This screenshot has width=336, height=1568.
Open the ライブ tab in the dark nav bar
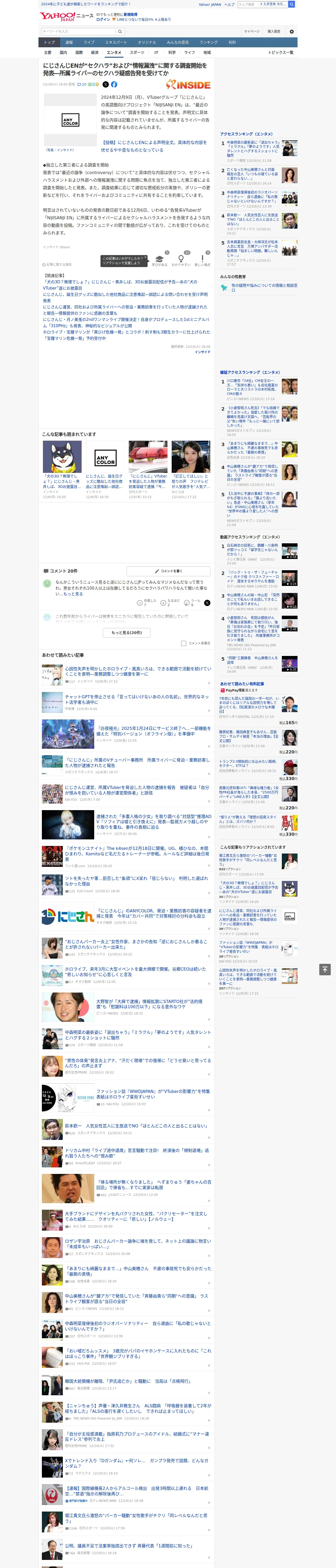[x=89, y=43]
